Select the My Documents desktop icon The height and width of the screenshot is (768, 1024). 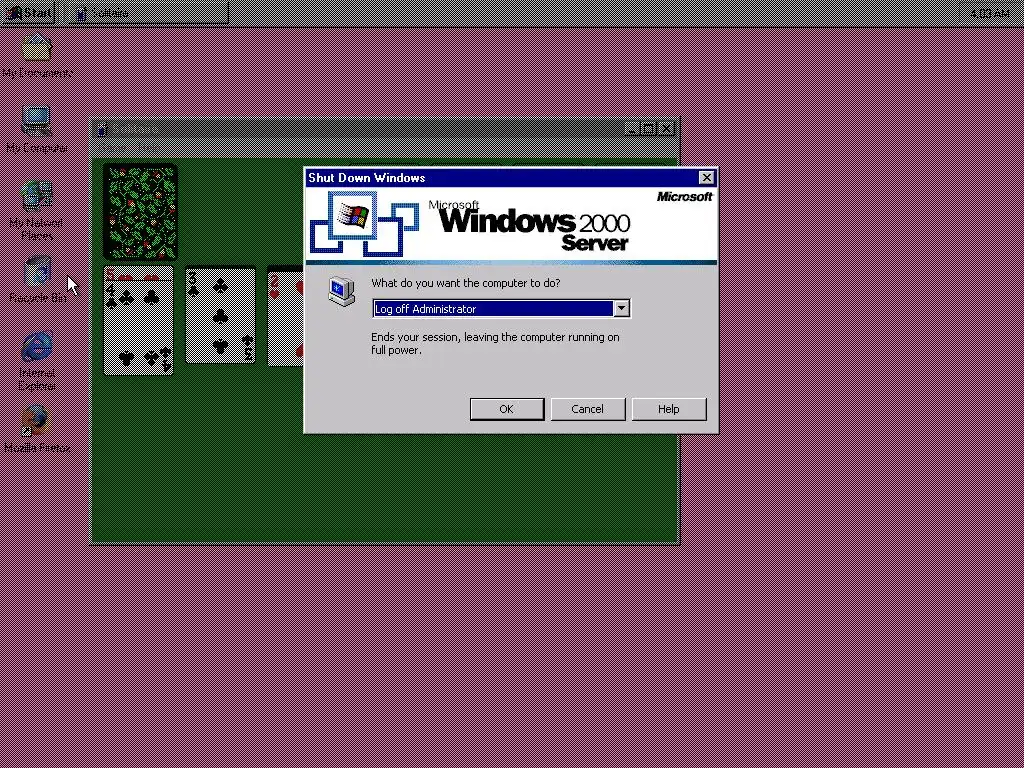click(x=37, y=54)
